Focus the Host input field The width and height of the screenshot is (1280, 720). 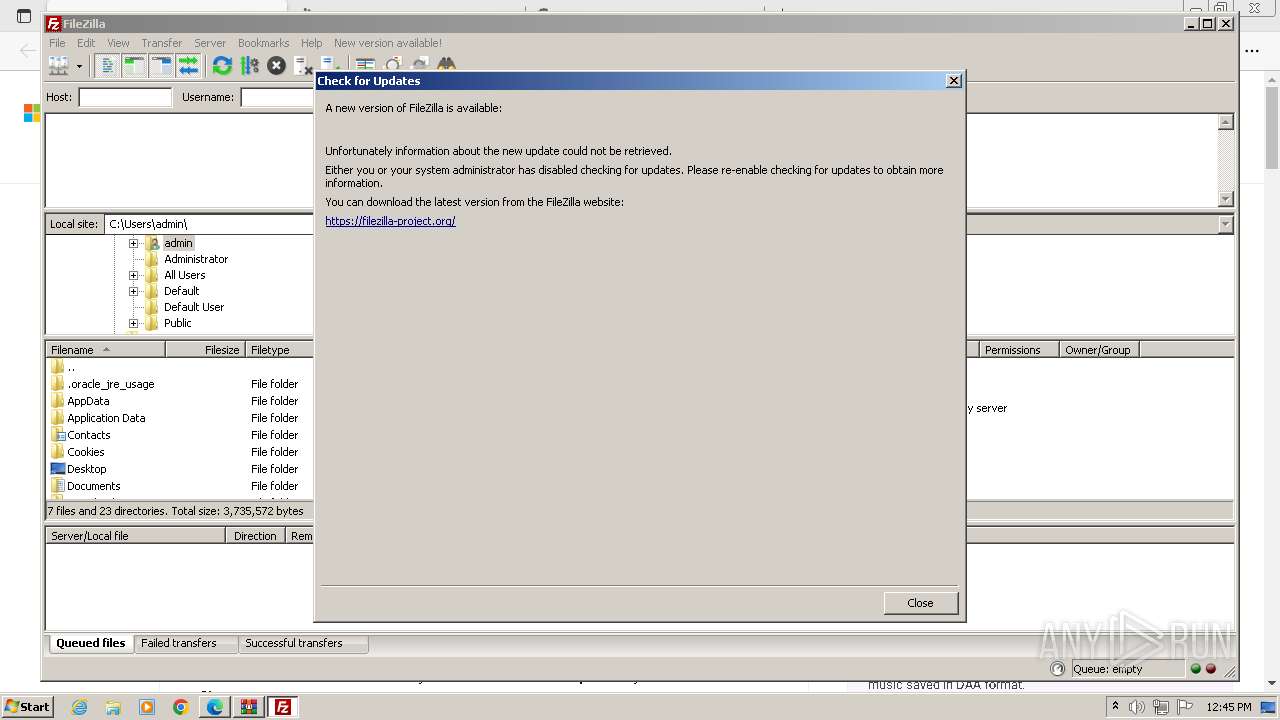coord(125,97)
